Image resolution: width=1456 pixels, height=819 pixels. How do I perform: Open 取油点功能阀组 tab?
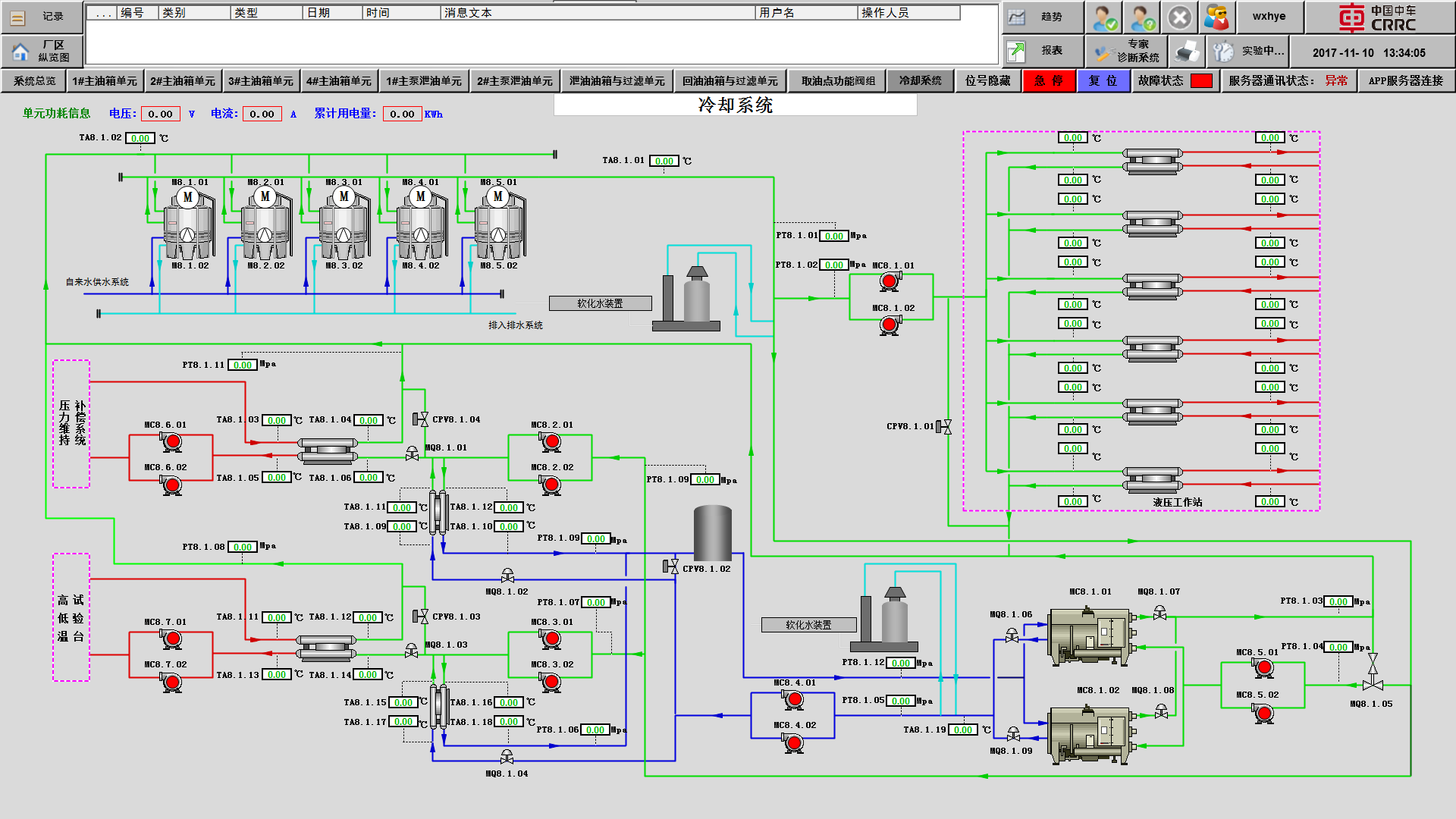[838, 81]
